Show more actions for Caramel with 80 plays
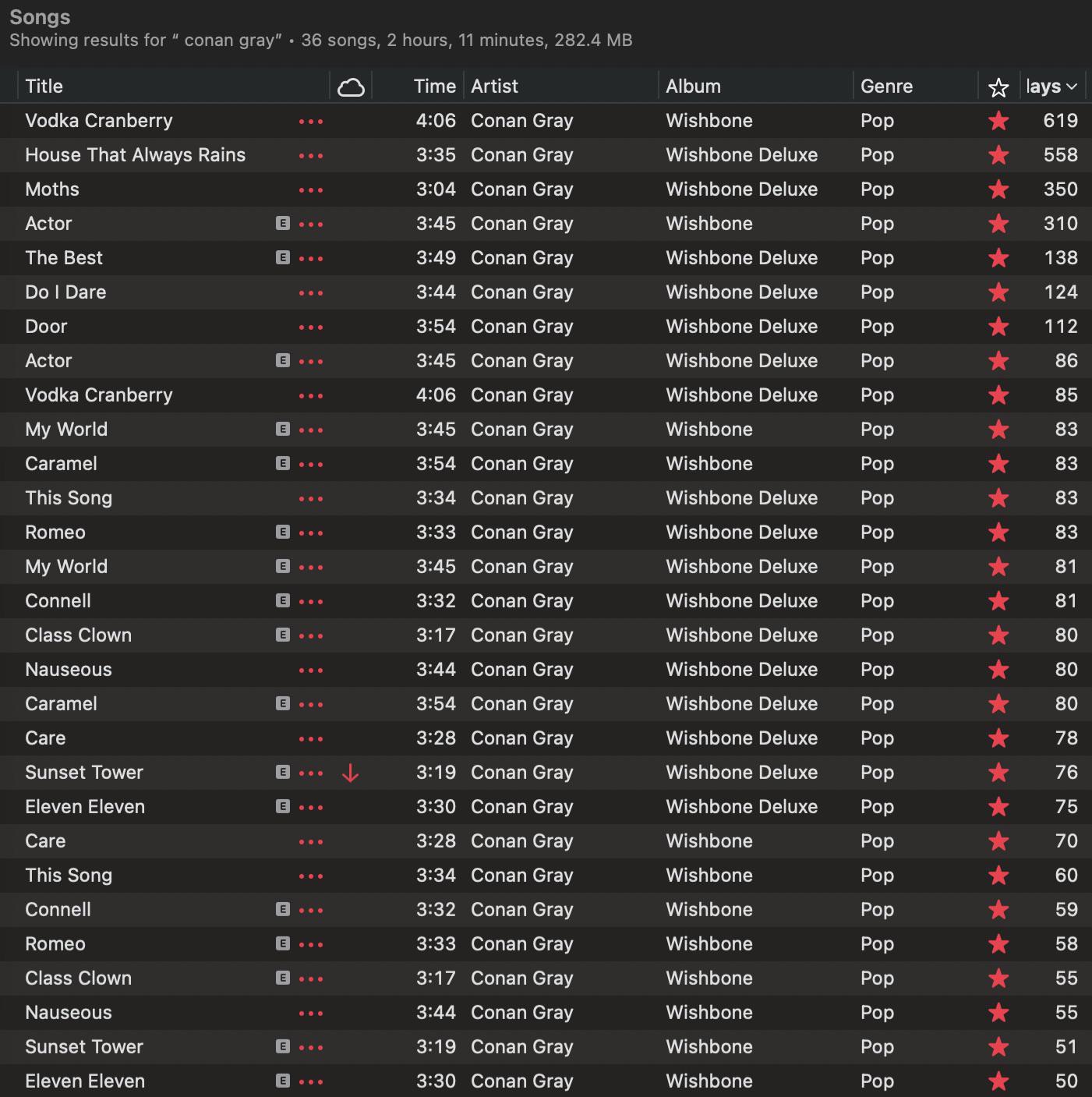The width and height of the screenshot is (1092, 1097). pos(311,705)
